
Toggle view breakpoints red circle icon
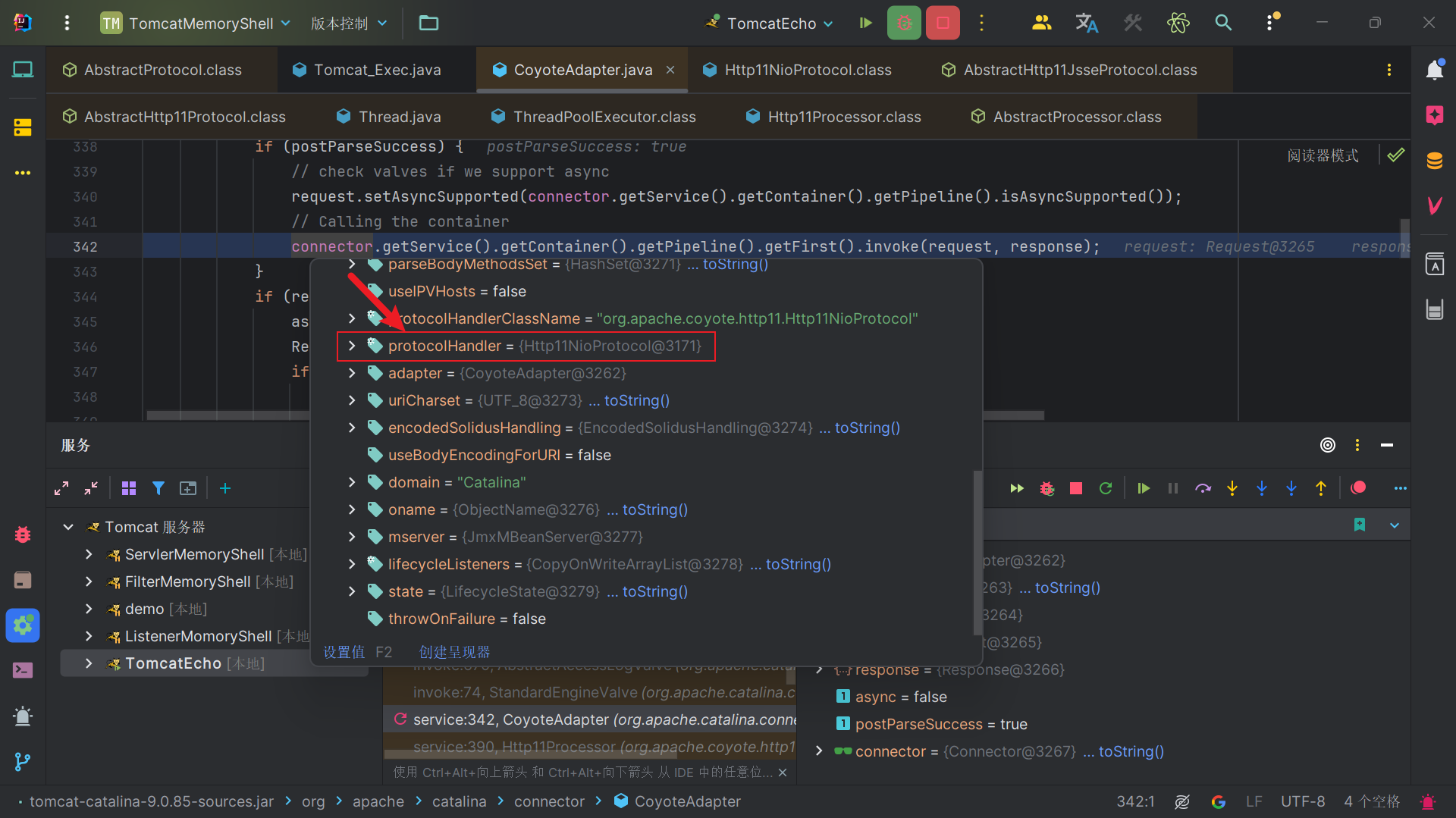point(1358,487)
